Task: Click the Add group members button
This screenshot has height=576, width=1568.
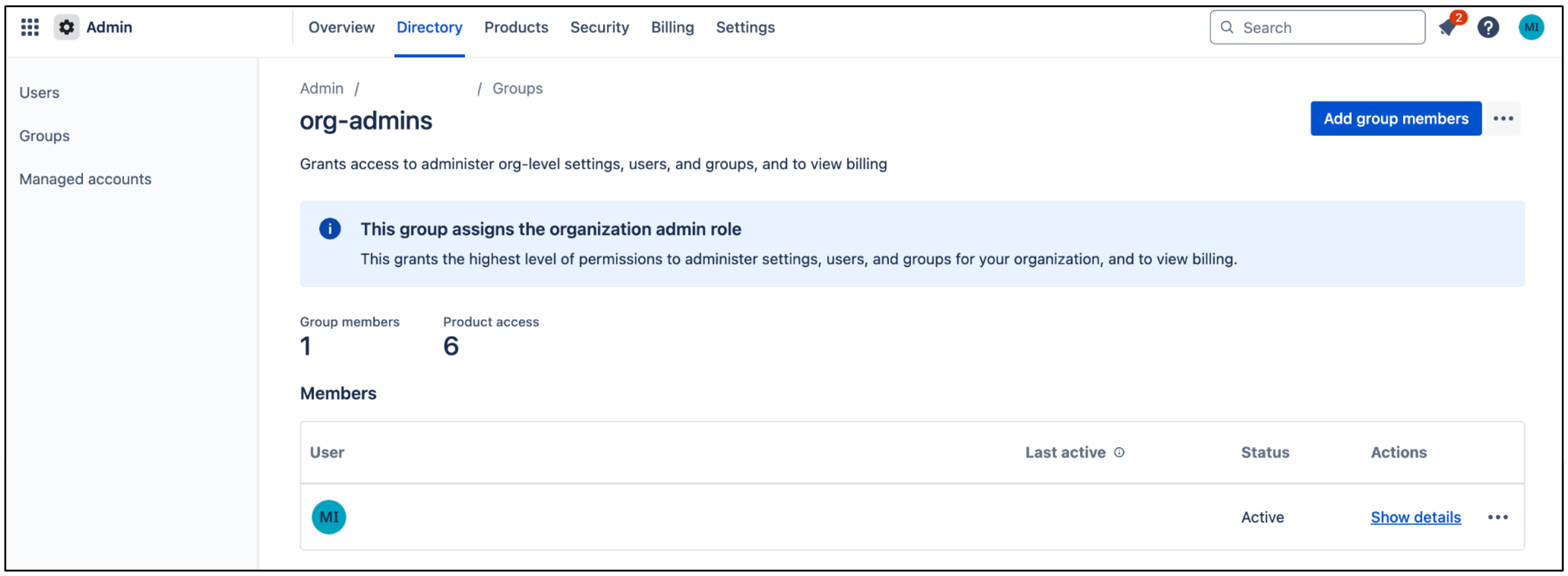Action: [x=1396, y=118]
